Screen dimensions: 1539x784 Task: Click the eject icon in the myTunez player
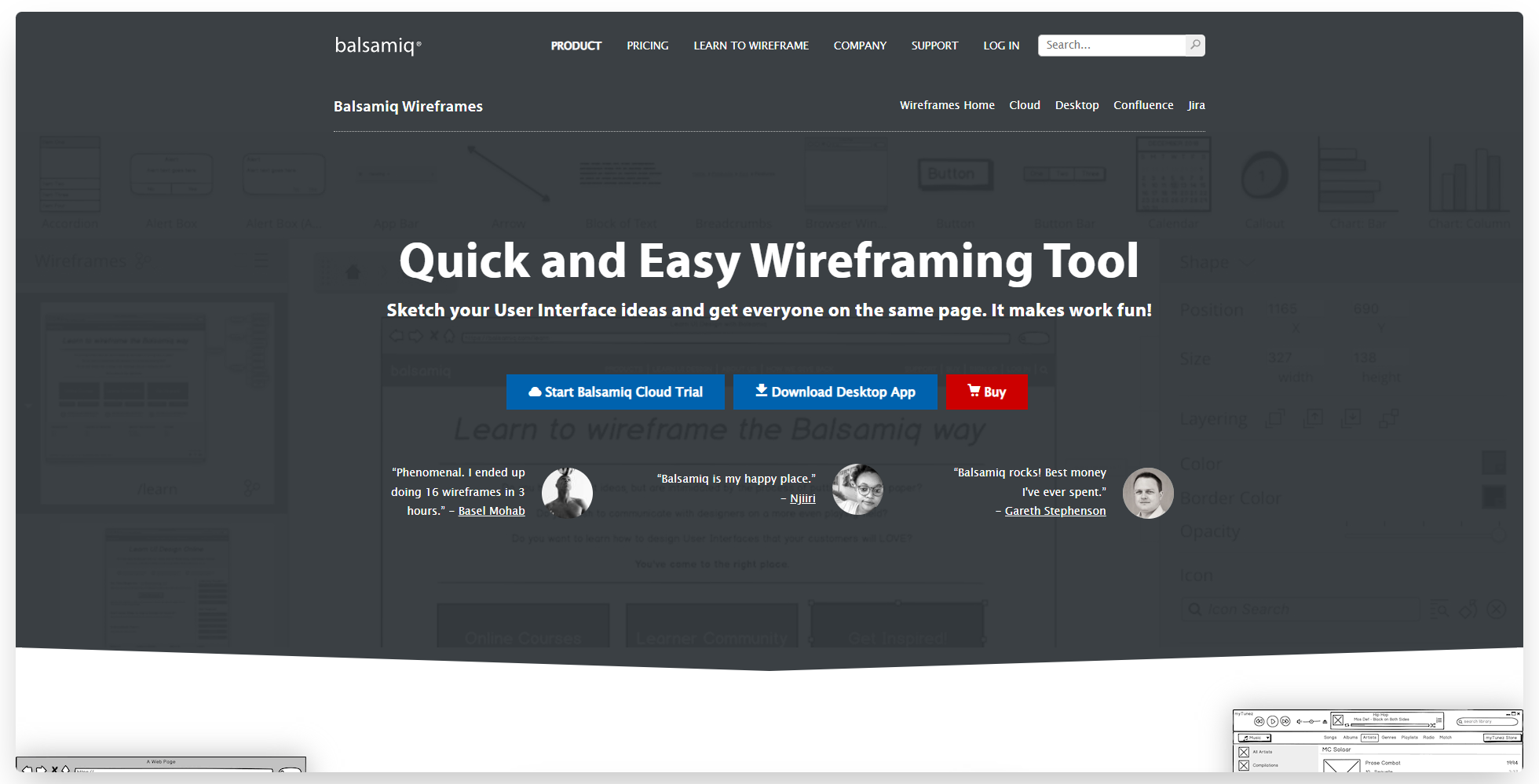click(x=1325, y=722)
